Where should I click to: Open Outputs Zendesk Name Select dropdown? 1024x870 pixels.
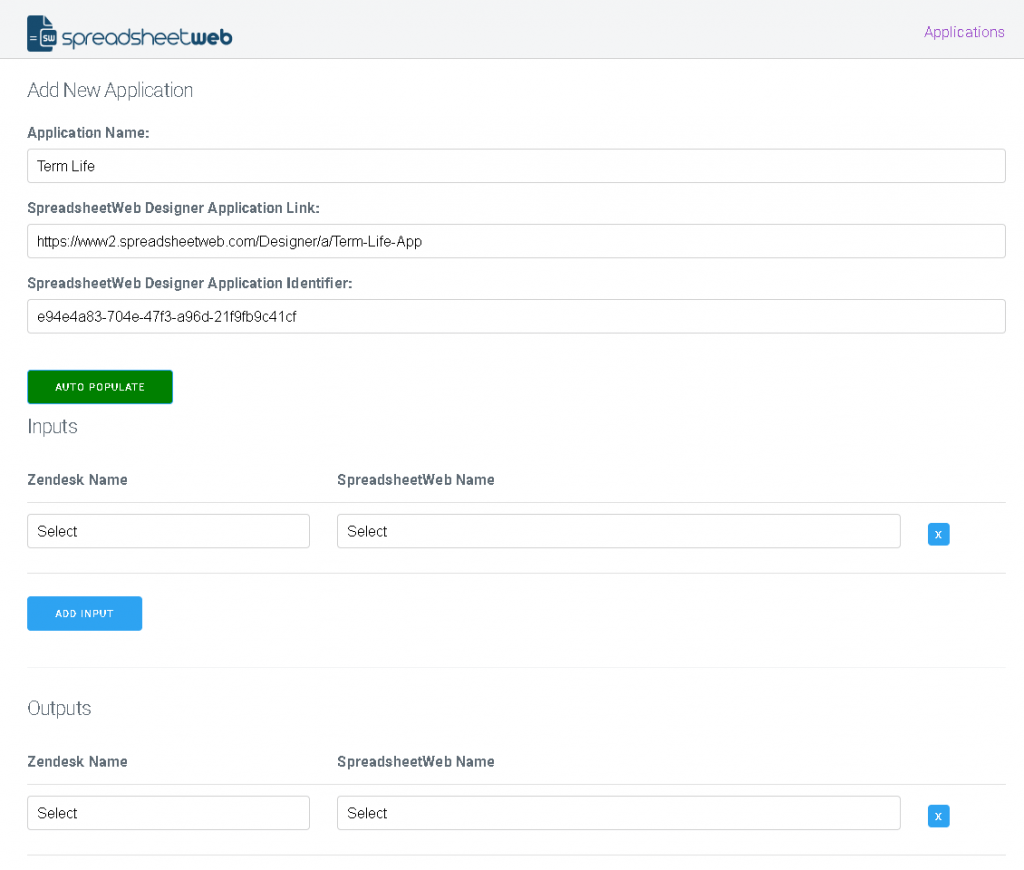click(x=168, y=813)
